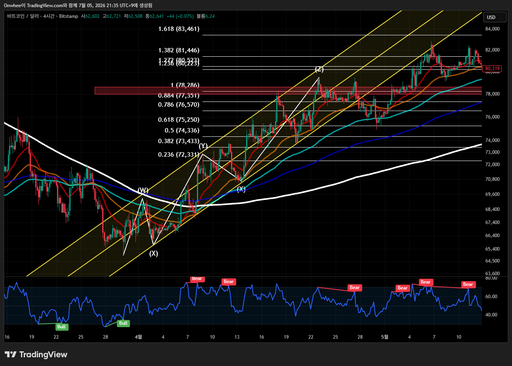The image size is (512, 366).
Task: Click the 13 date label on time axis
Action: pos(237,337)
